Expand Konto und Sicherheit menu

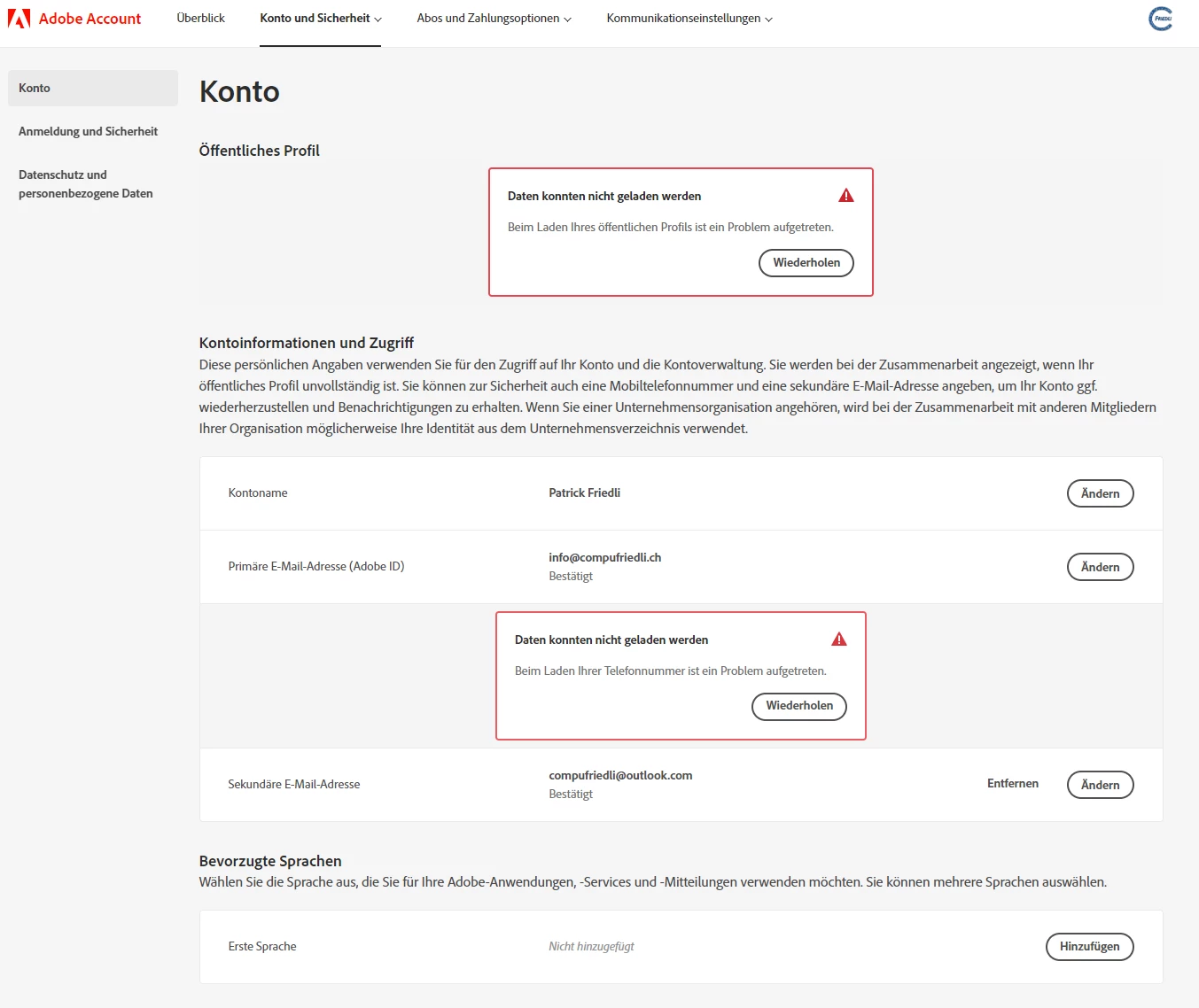321,19
